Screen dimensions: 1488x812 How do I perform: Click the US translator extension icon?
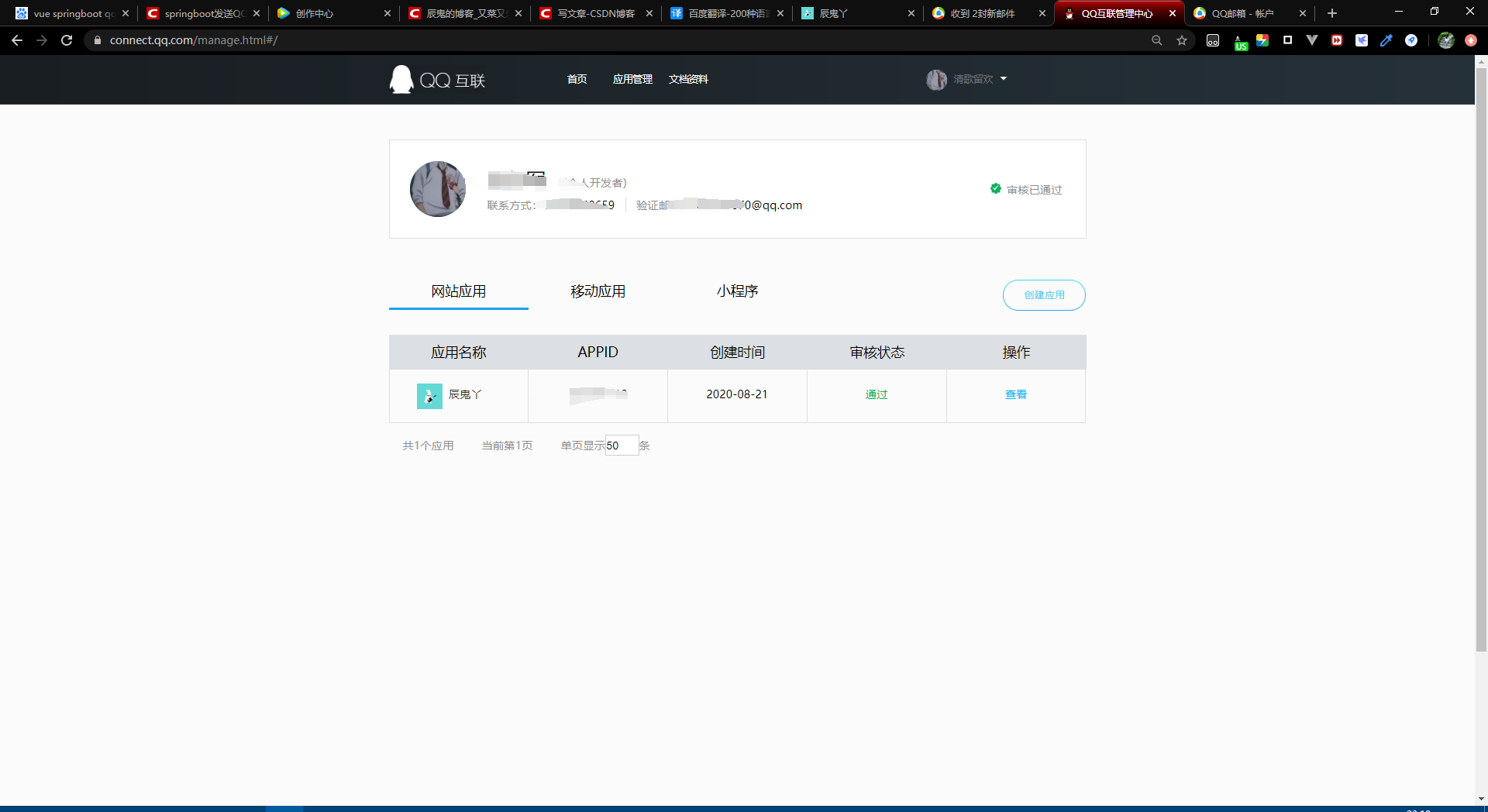click(x=1240, y=42)
